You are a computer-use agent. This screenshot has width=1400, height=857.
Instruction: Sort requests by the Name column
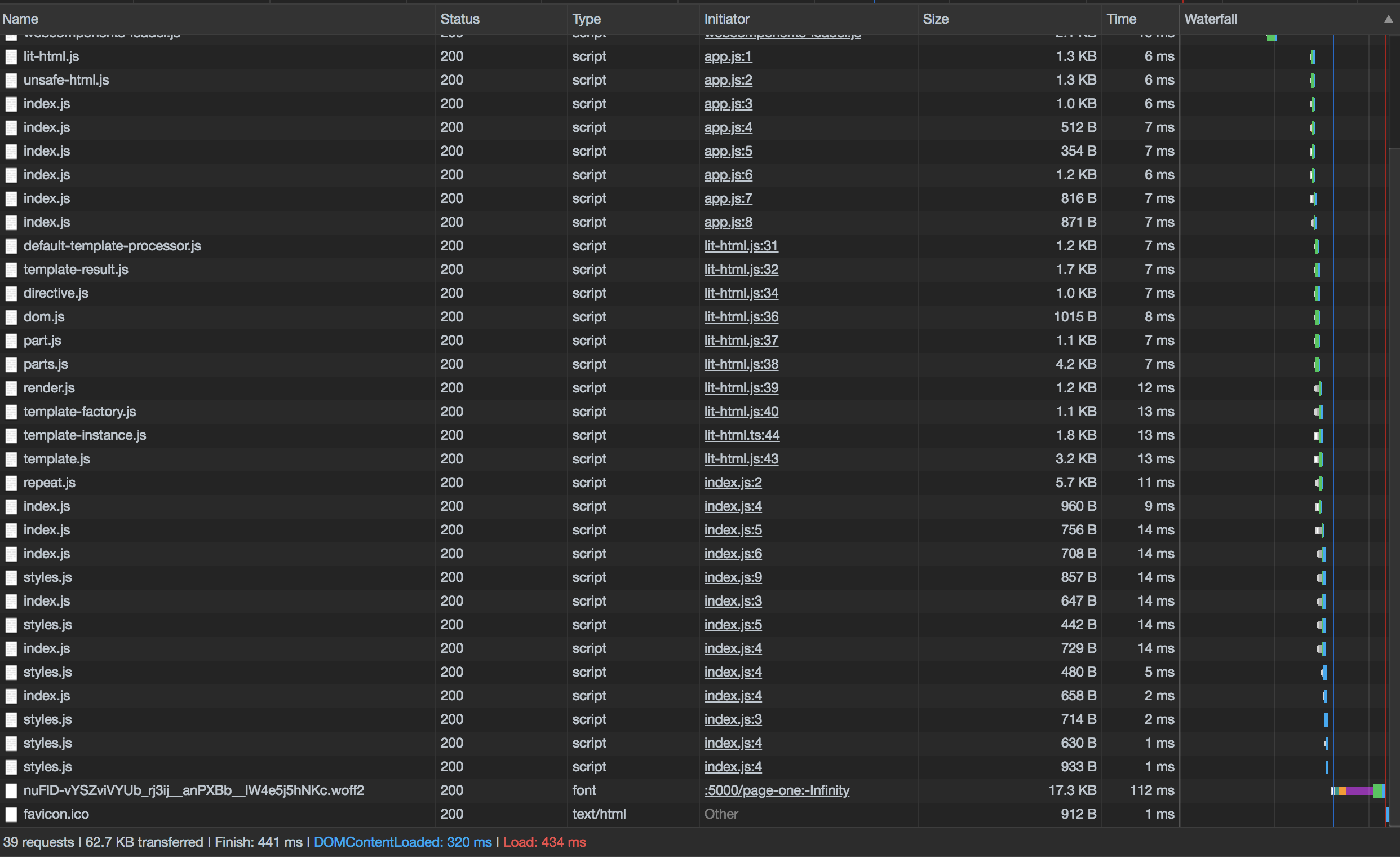(20, 19)
